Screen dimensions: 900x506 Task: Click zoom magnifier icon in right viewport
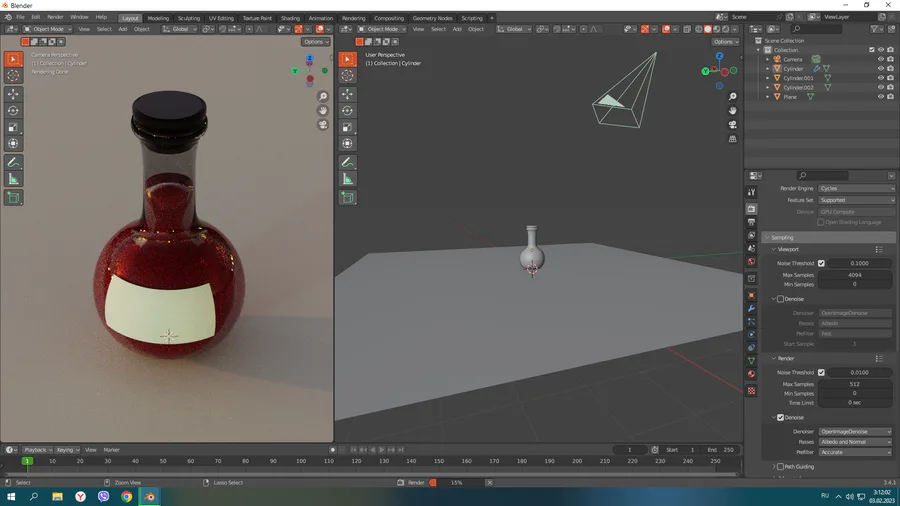pyautogui.click(x=732, y=96)
